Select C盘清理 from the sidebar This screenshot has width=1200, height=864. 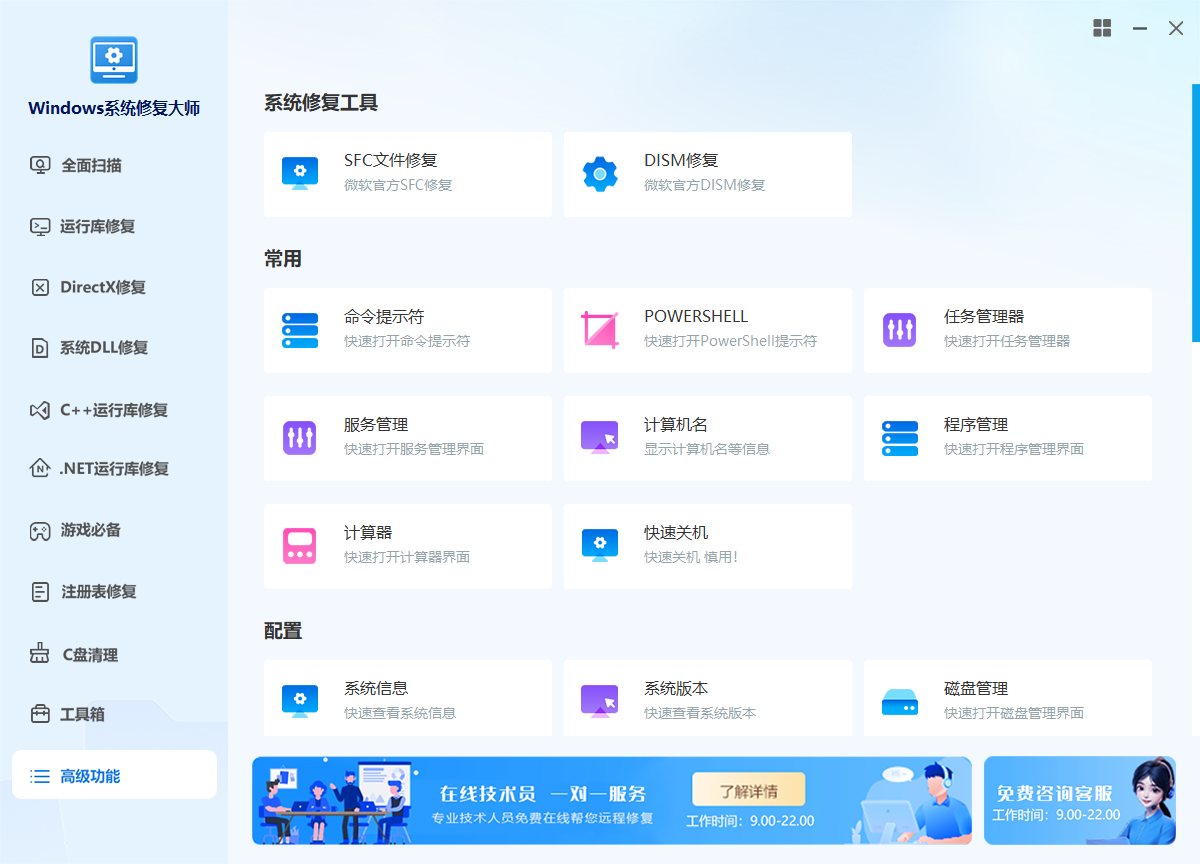tap(90, 655)
